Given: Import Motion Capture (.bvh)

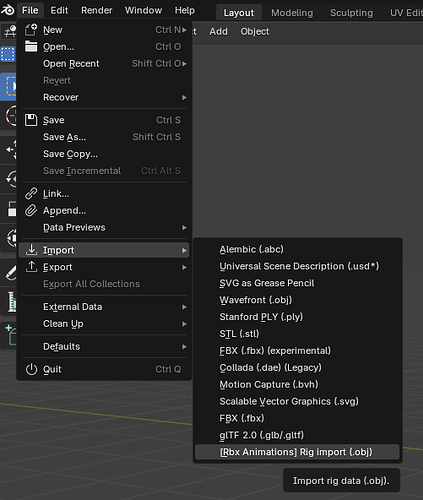Looking at the screenshot, I should tap(297, 385).
